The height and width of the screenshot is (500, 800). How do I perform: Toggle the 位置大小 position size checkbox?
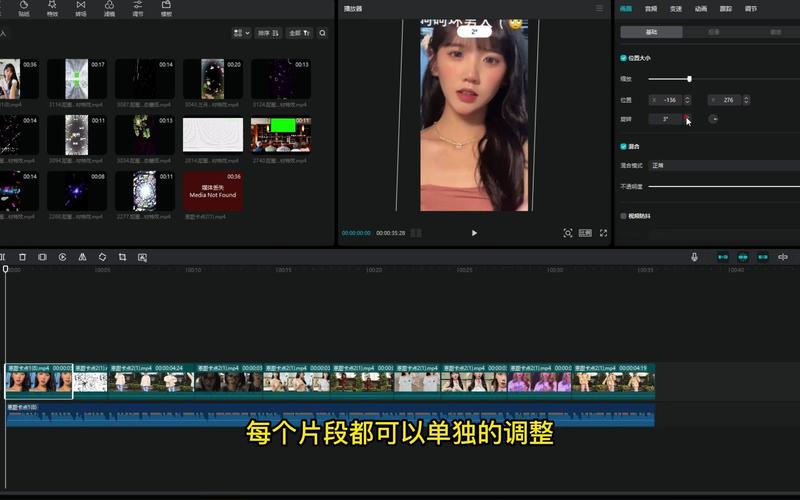tap(623, 58)
